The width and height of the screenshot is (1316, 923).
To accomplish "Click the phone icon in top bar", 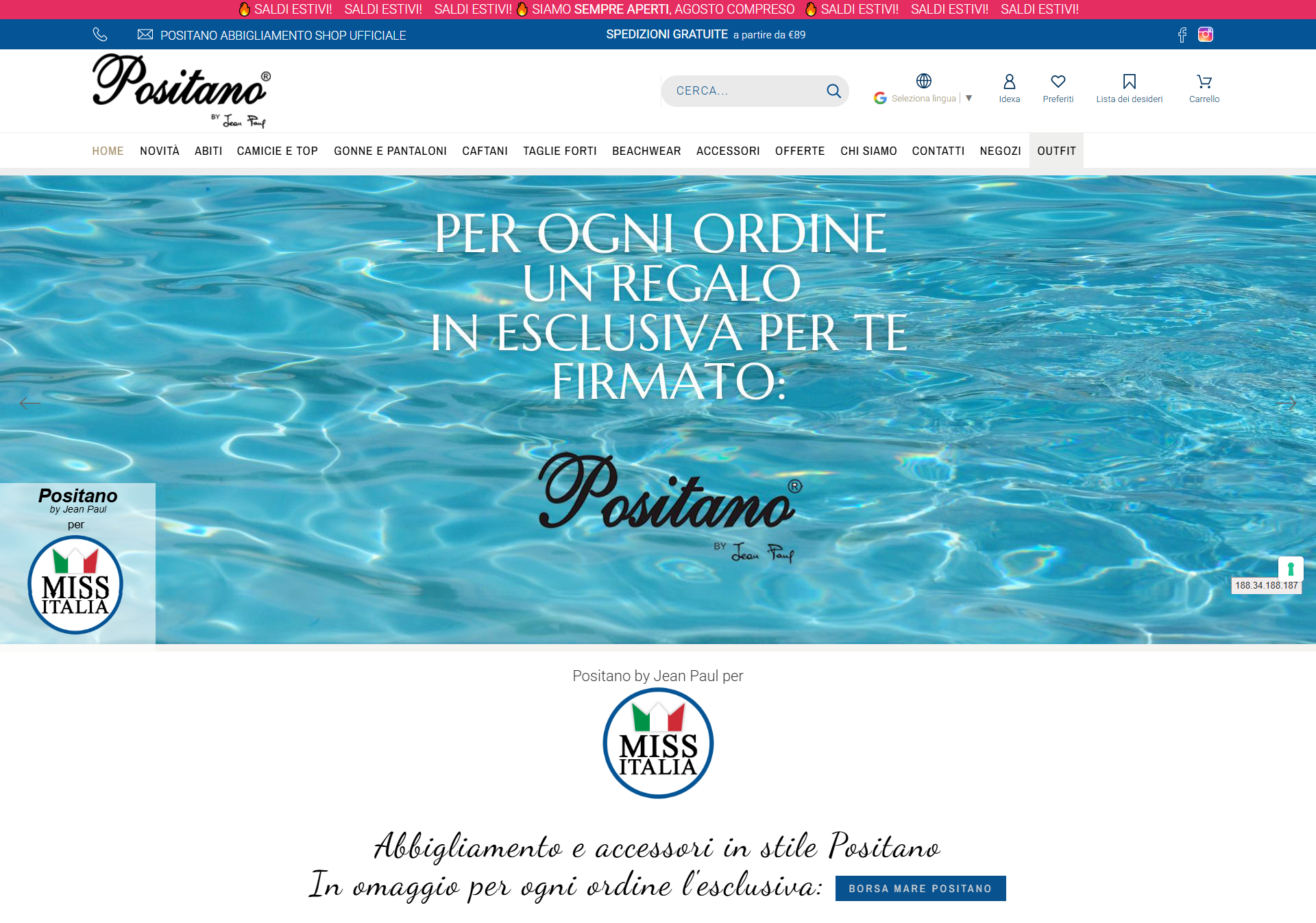I will point(100,34).
